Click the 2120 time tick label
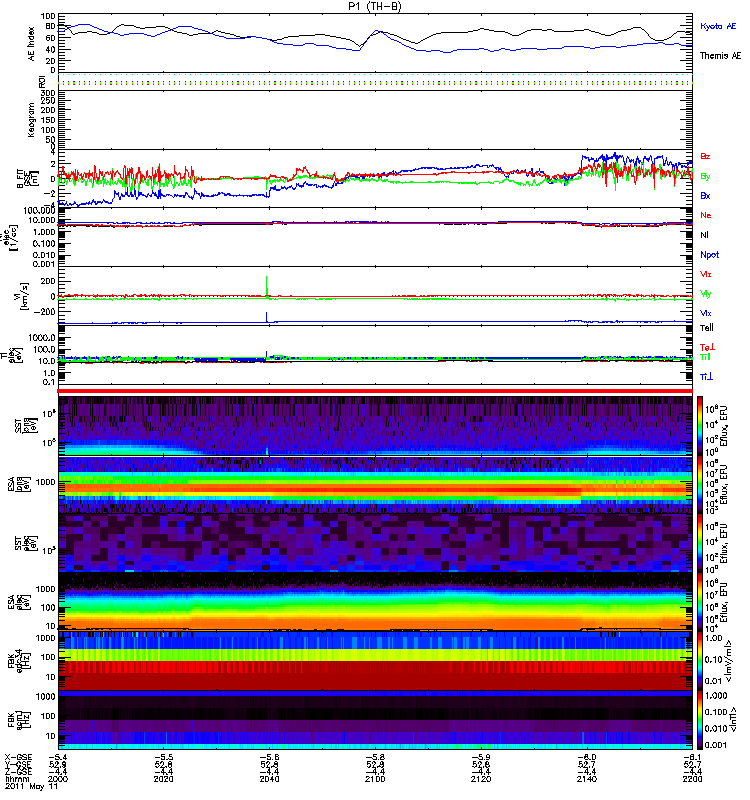The image size is (750, 800). (x=481, y=779)
